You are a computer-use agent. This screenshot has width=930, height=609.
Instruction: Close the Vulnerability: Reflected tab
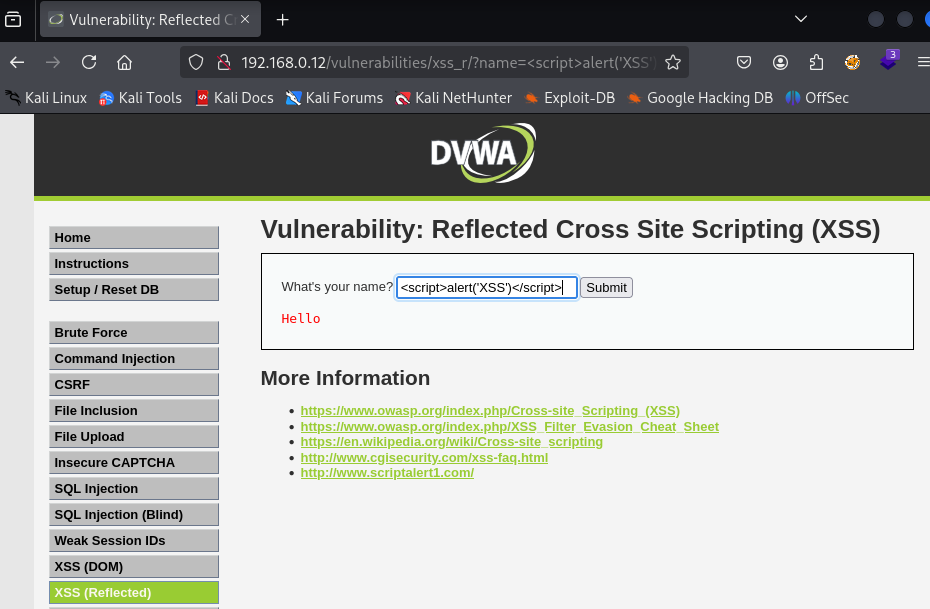245,19
